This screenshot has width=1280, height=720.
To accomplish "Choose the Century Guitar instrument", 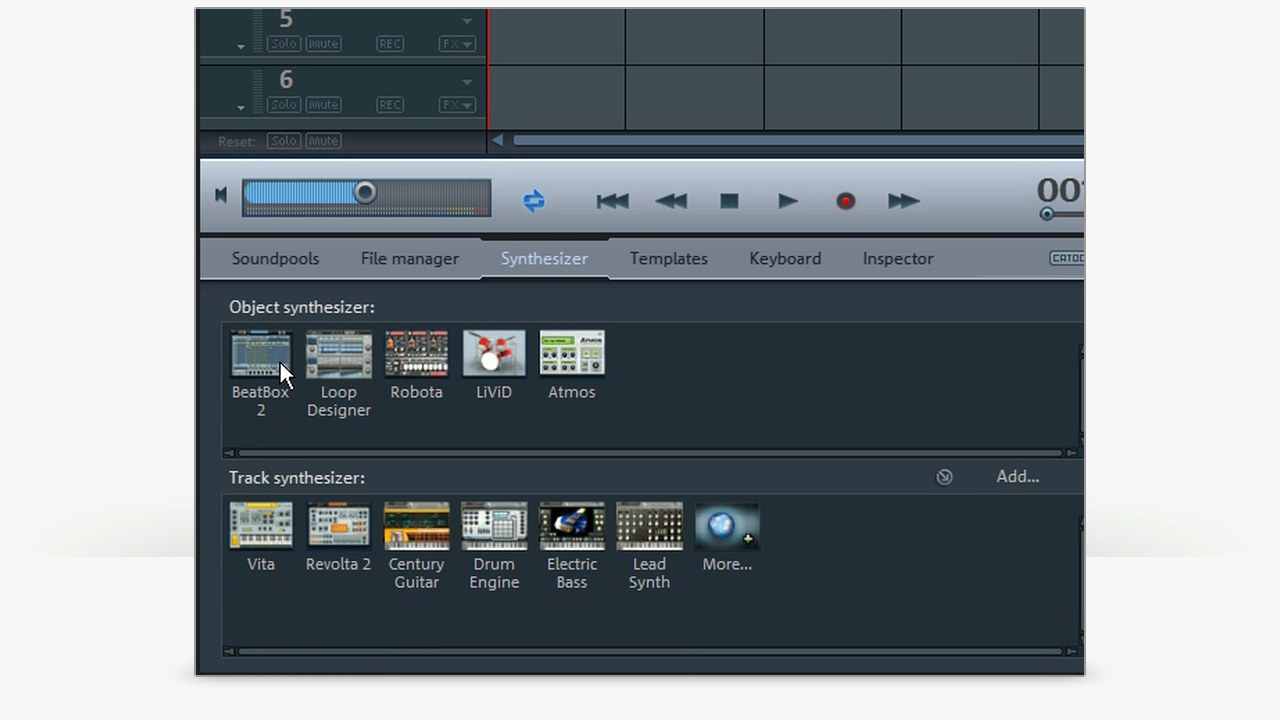I will (x=416, y=526).
